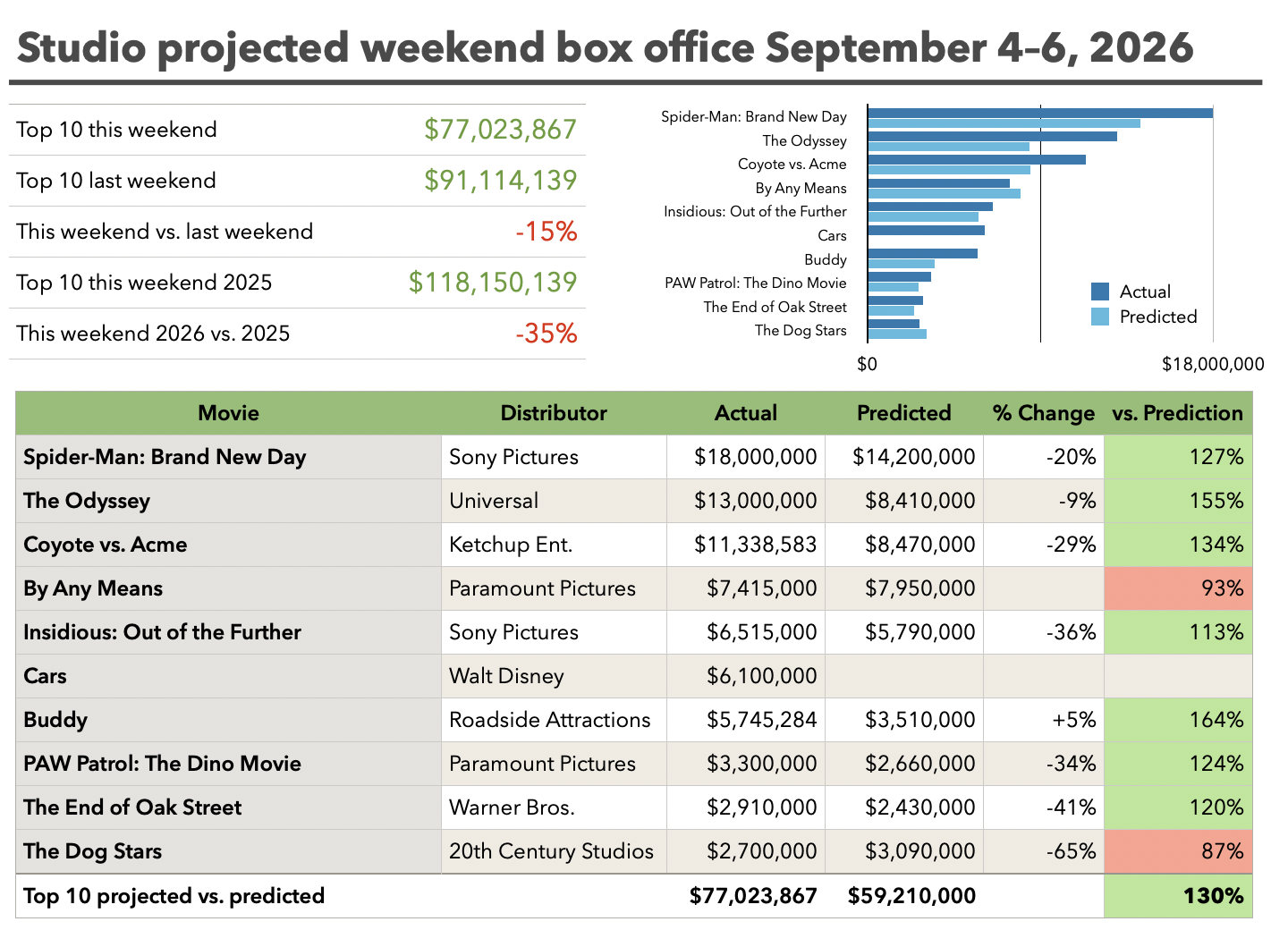
Task: Click the $14,200,000 predicted value cell
Action: click(x=904, y=457)
